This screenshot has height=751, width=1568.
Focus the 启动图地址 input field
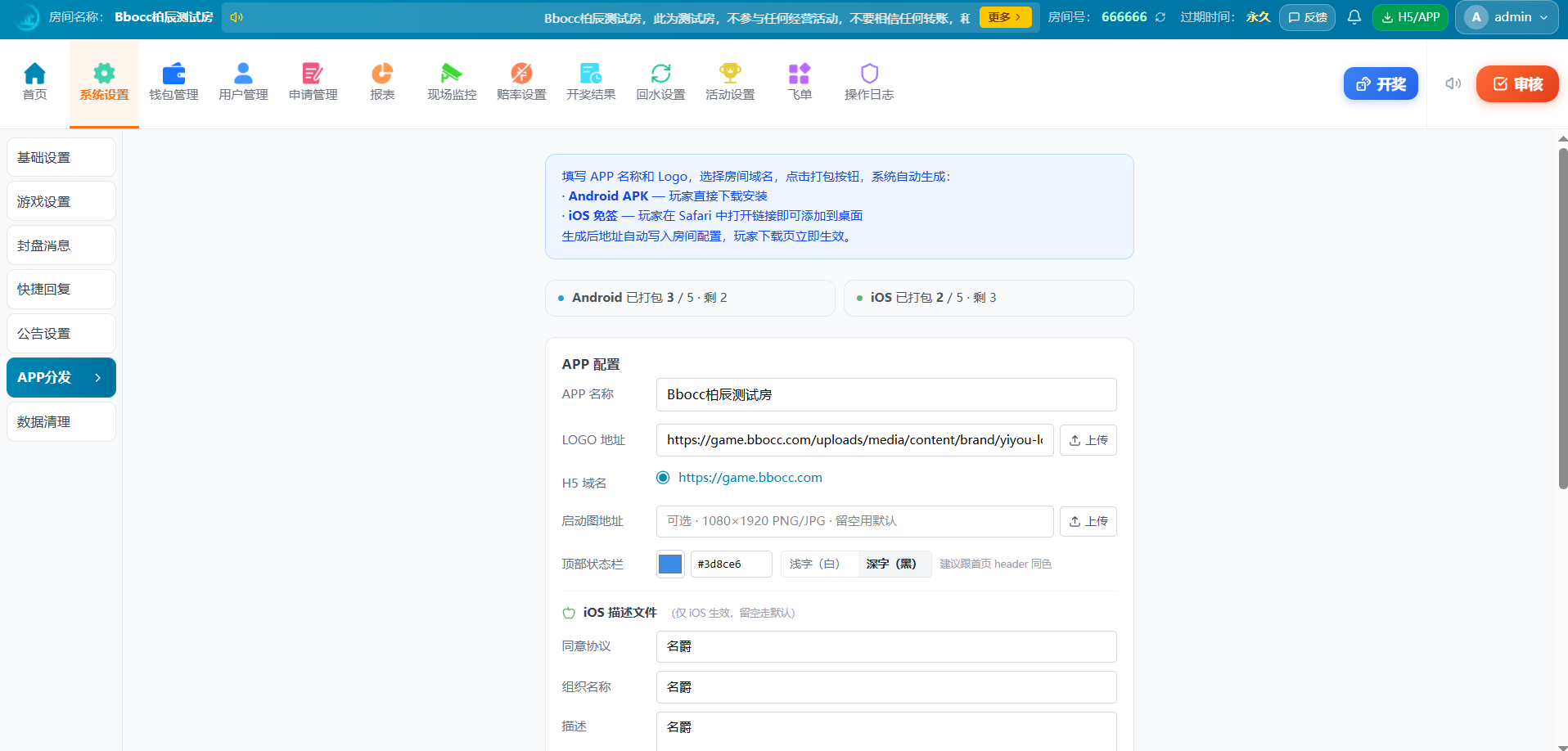[855, 521]
